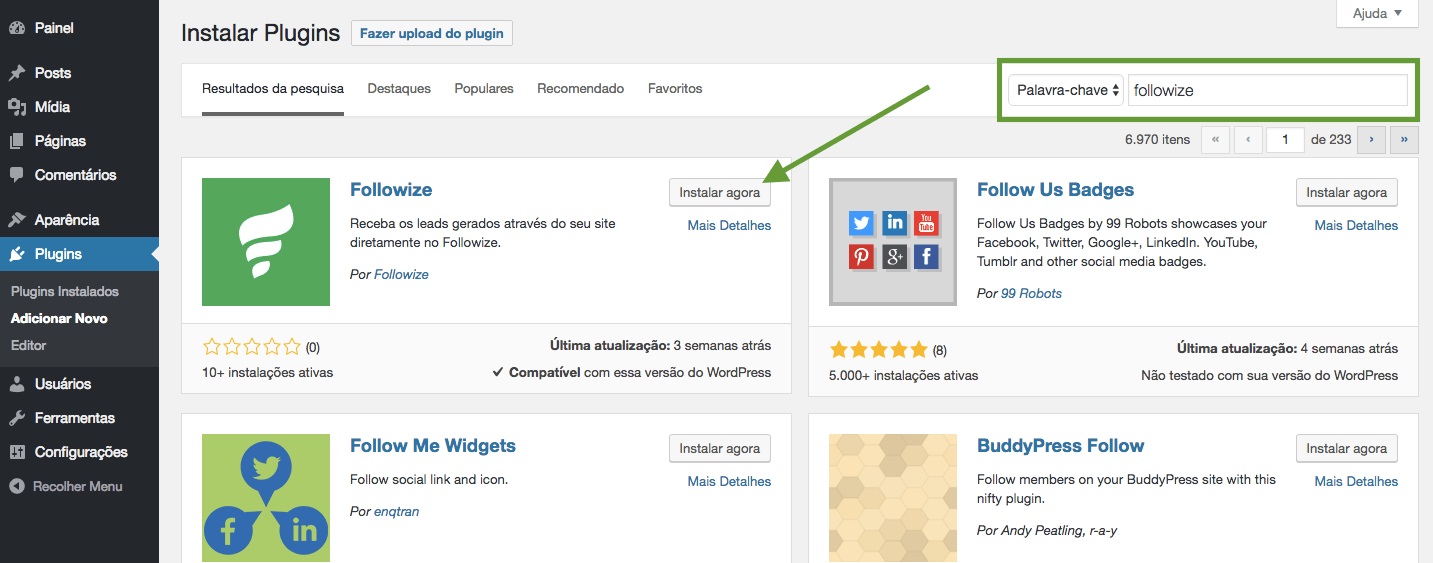This screenshot has width=1433, height=563.
Task: Switch to Favoritos tab
Action: pyautogui.click(x=675, y=89)
